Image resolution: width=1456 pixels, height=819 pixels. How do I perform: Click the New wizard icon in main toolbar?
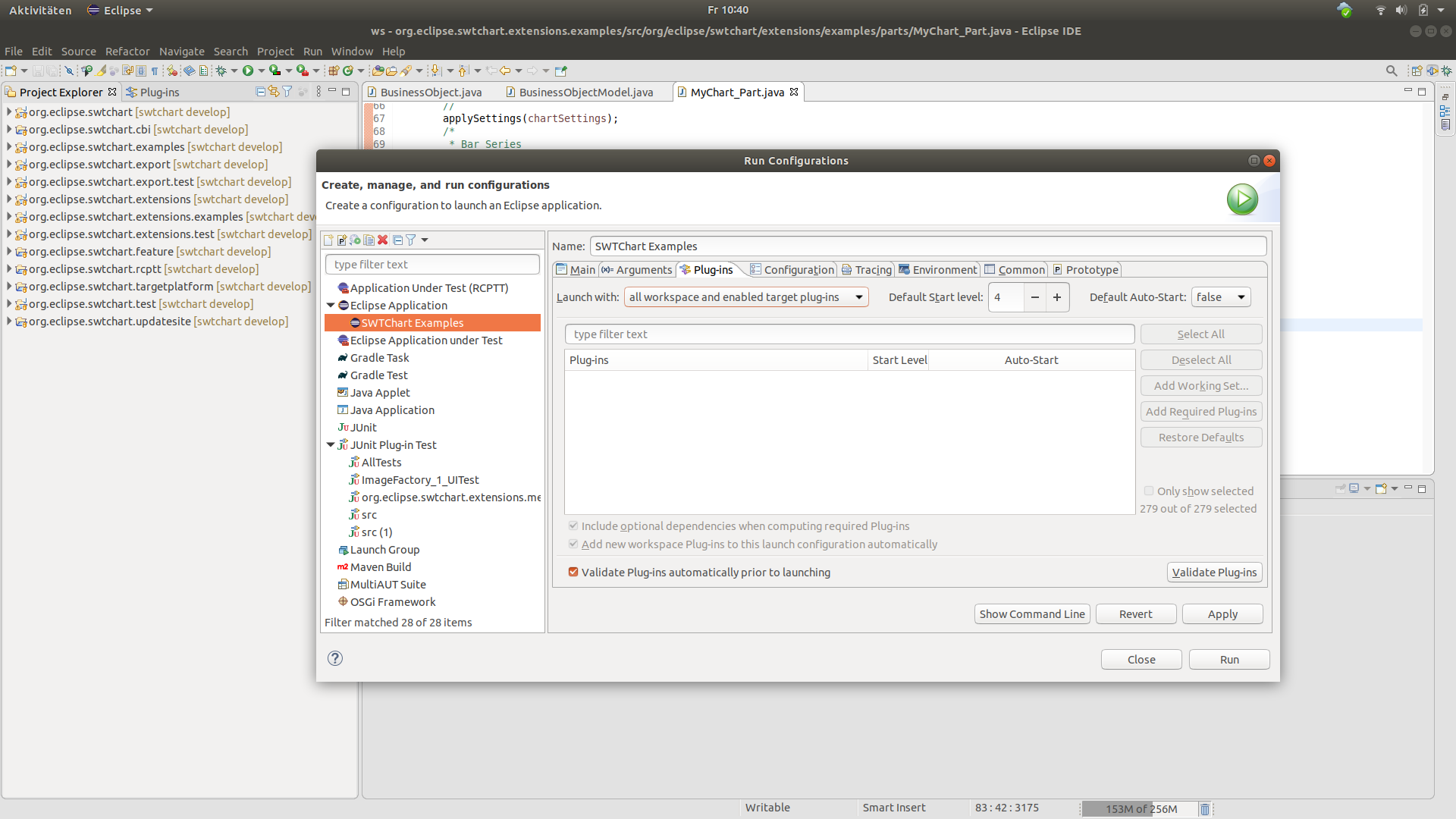pyautogui.click(x=11, y=71)
